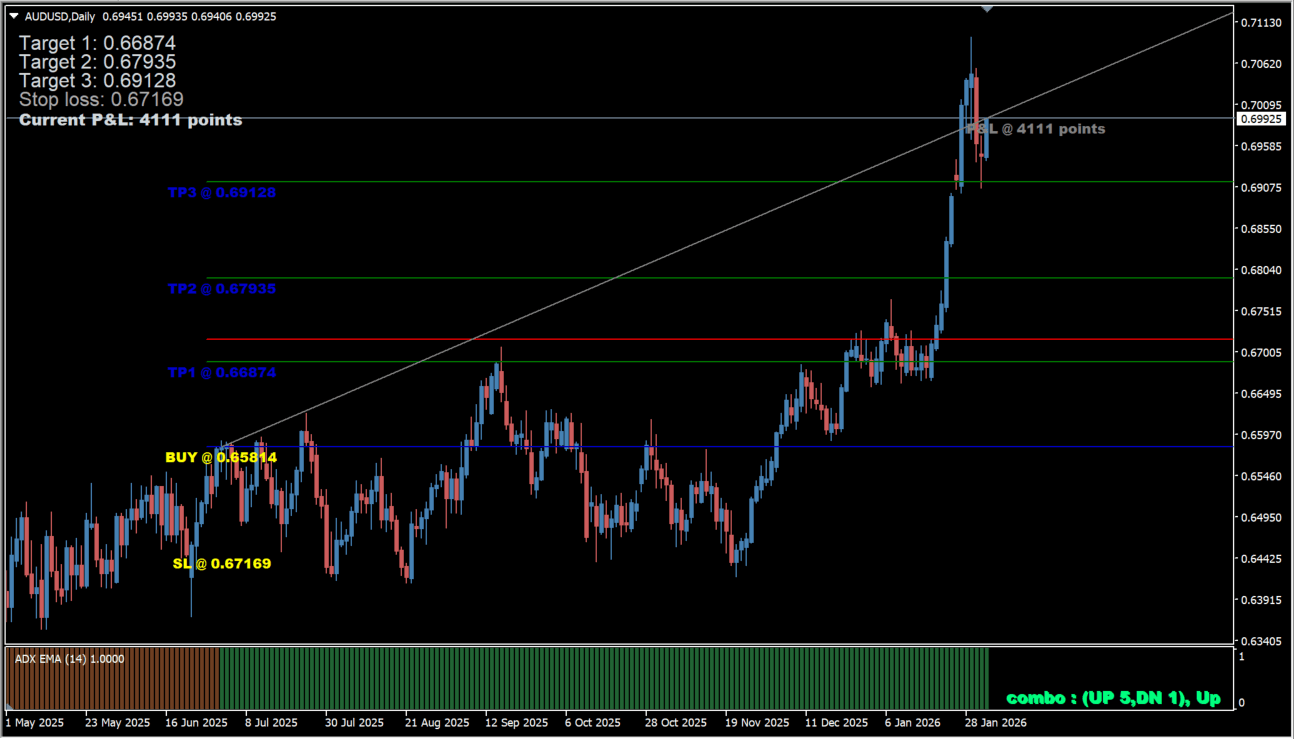Click the arrow icon before AUDUSD,Daily title
Screen dimensions: 1294x739
(x=14, y=16)
